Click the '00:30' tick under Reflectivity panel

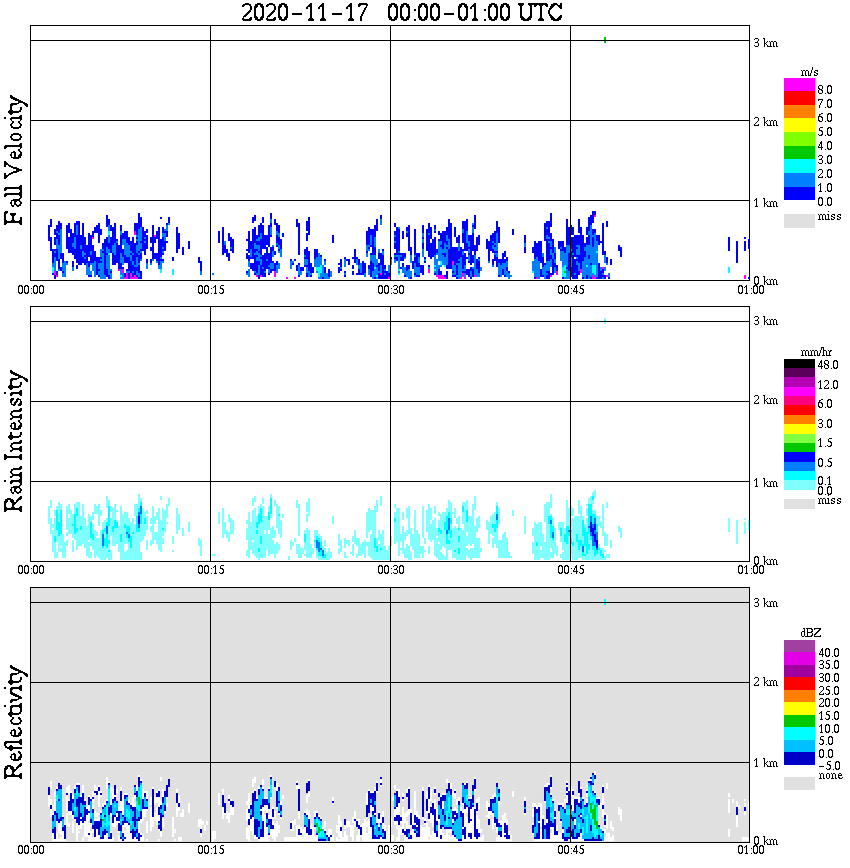(x=390, y=850)
